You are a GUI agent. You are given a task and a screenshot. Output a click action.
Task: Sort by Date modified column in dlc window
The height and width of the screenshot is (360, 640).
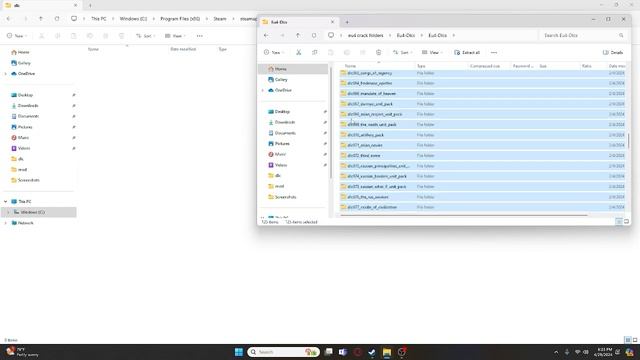click(x=183, y=49)
